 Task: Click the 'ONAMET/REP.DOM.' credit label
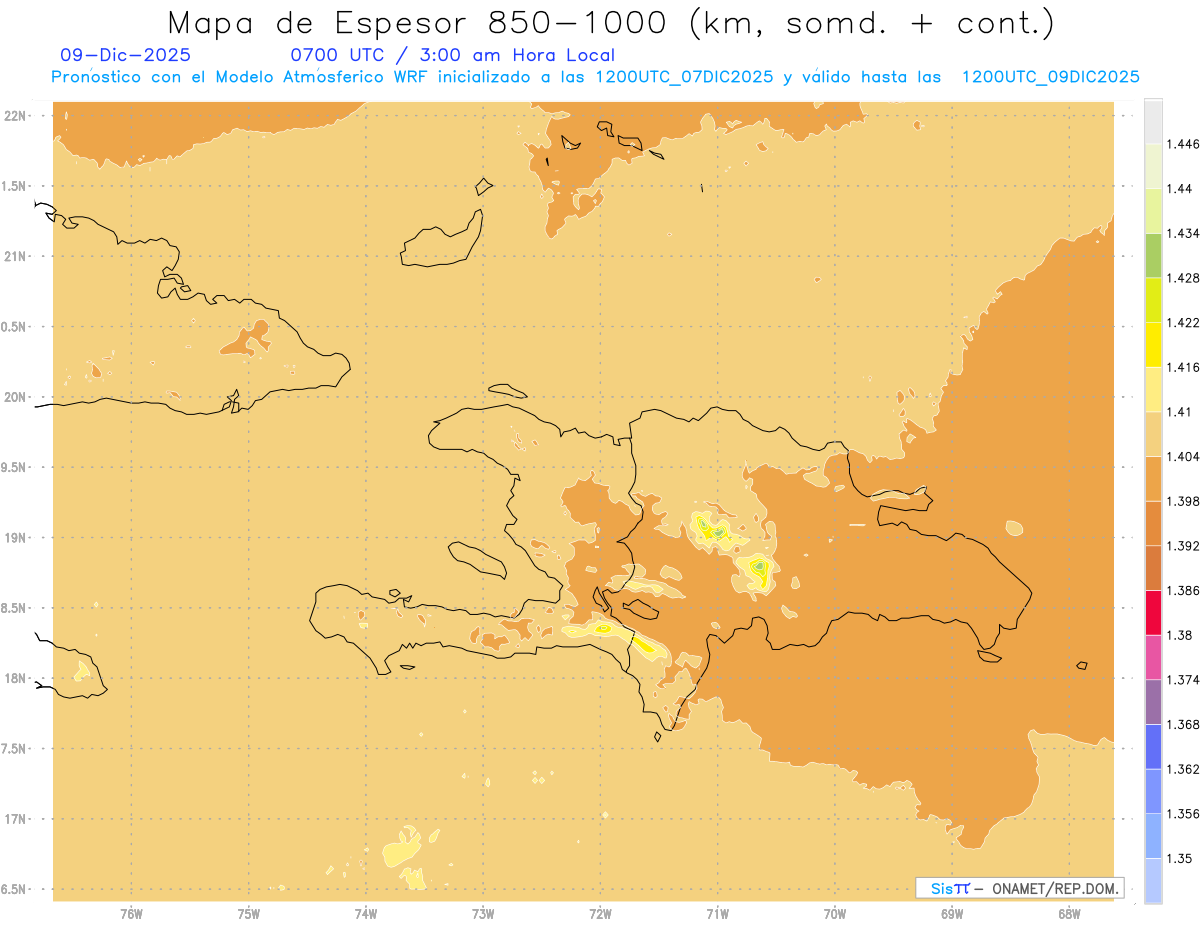[1056, 888]
